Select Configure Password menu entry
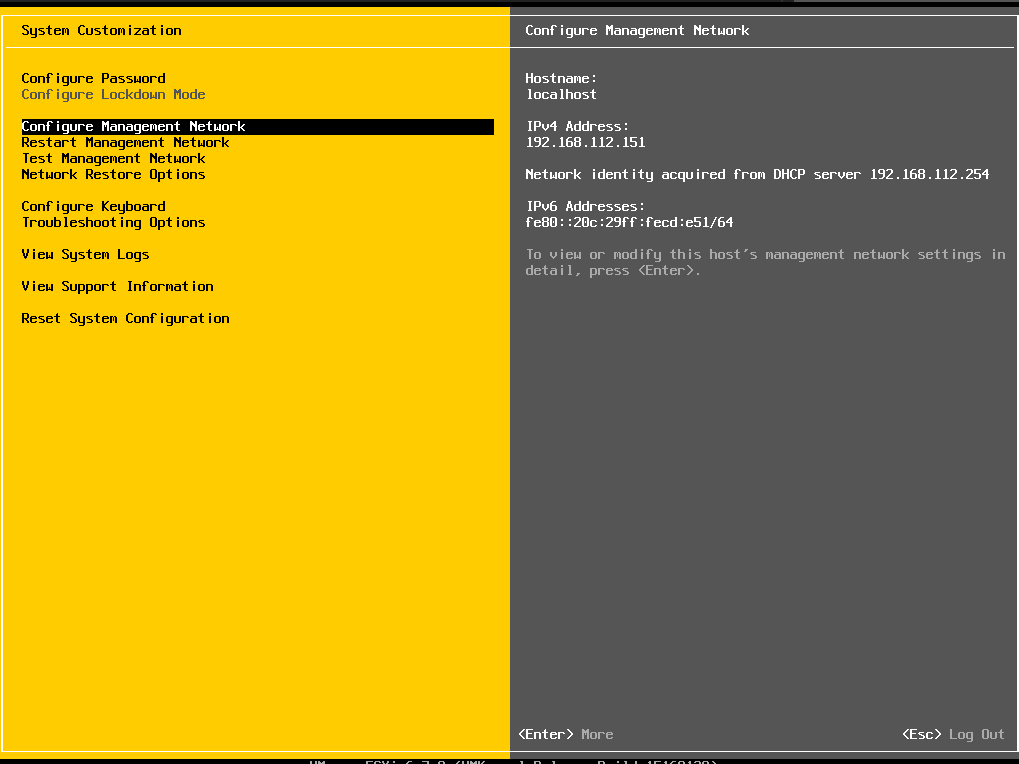 (93, 79)
